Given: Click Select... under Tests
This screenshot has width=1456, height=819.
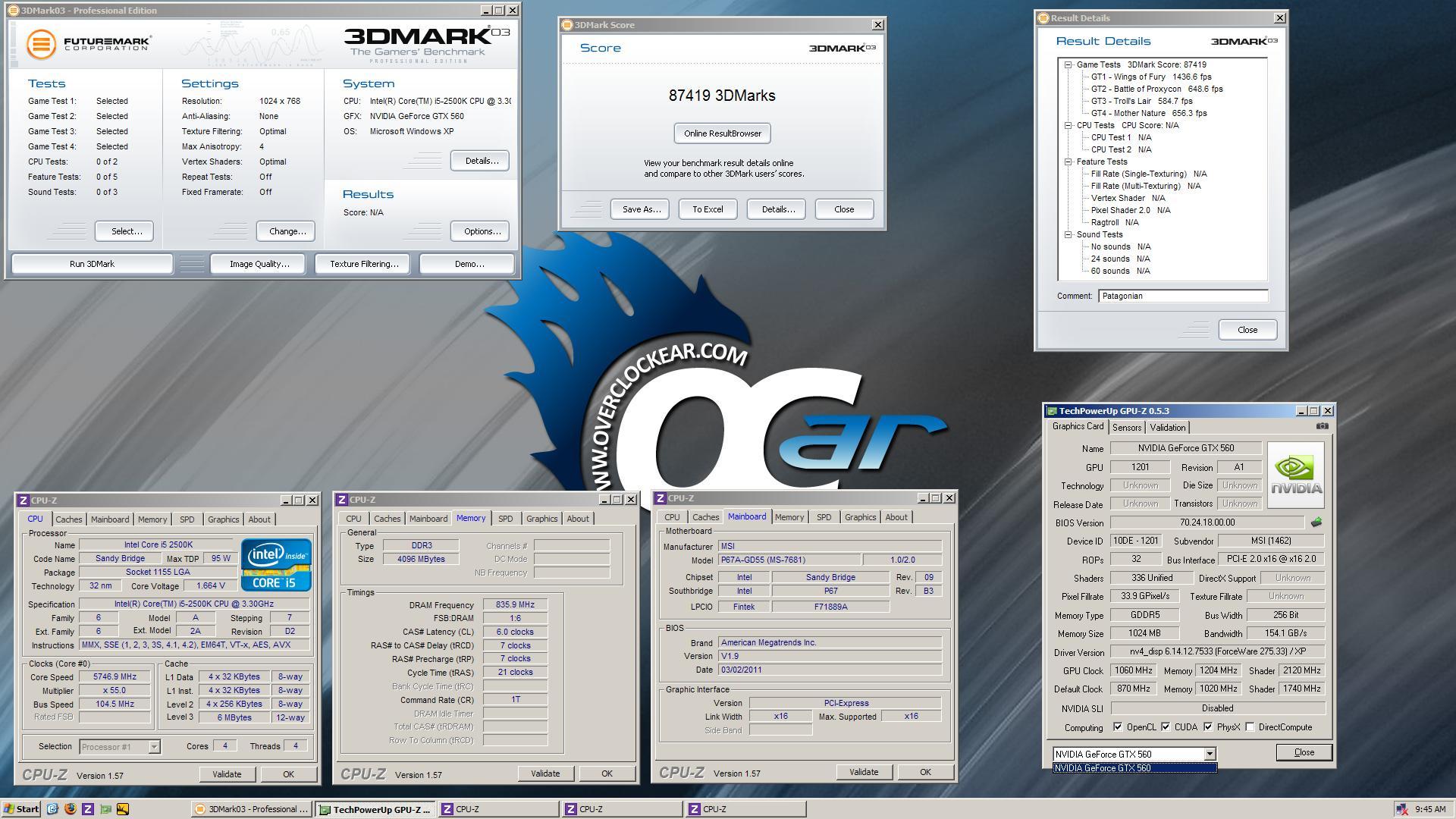Looking at the screenshot, I should point(126,231).
